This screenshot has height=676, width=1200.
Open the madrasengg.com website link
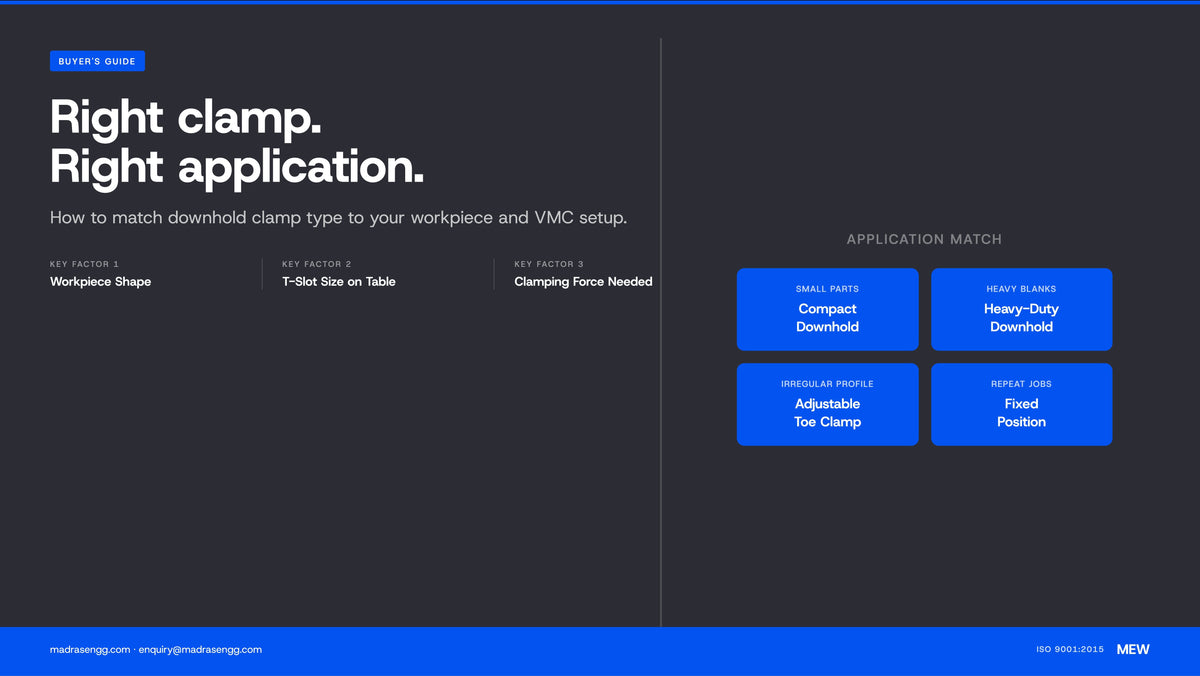pyautogui.click(x=90, y=649)
